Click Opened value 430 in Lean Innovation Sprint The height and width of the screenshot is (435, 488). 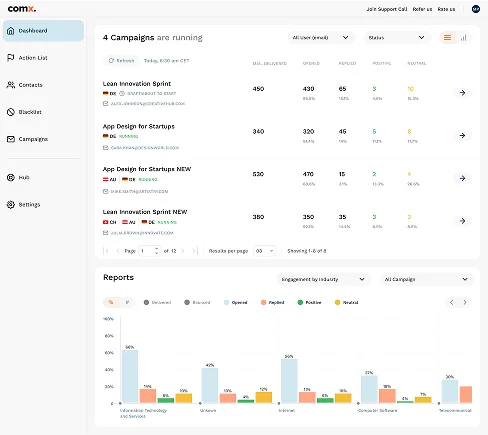point(308,89)
